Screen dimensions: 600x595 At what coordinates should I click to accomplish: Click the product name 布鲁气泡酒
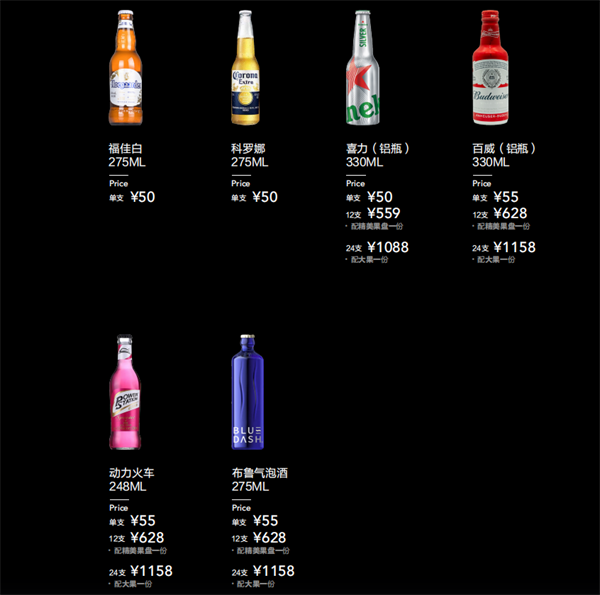click(x=259, y=473)
